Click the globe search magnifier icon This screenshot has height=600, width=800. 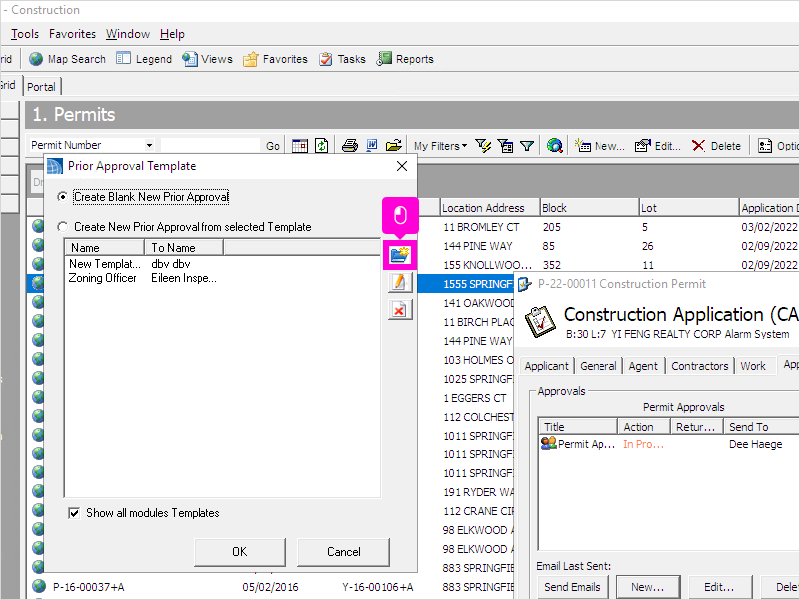click(x=555, y=146)
